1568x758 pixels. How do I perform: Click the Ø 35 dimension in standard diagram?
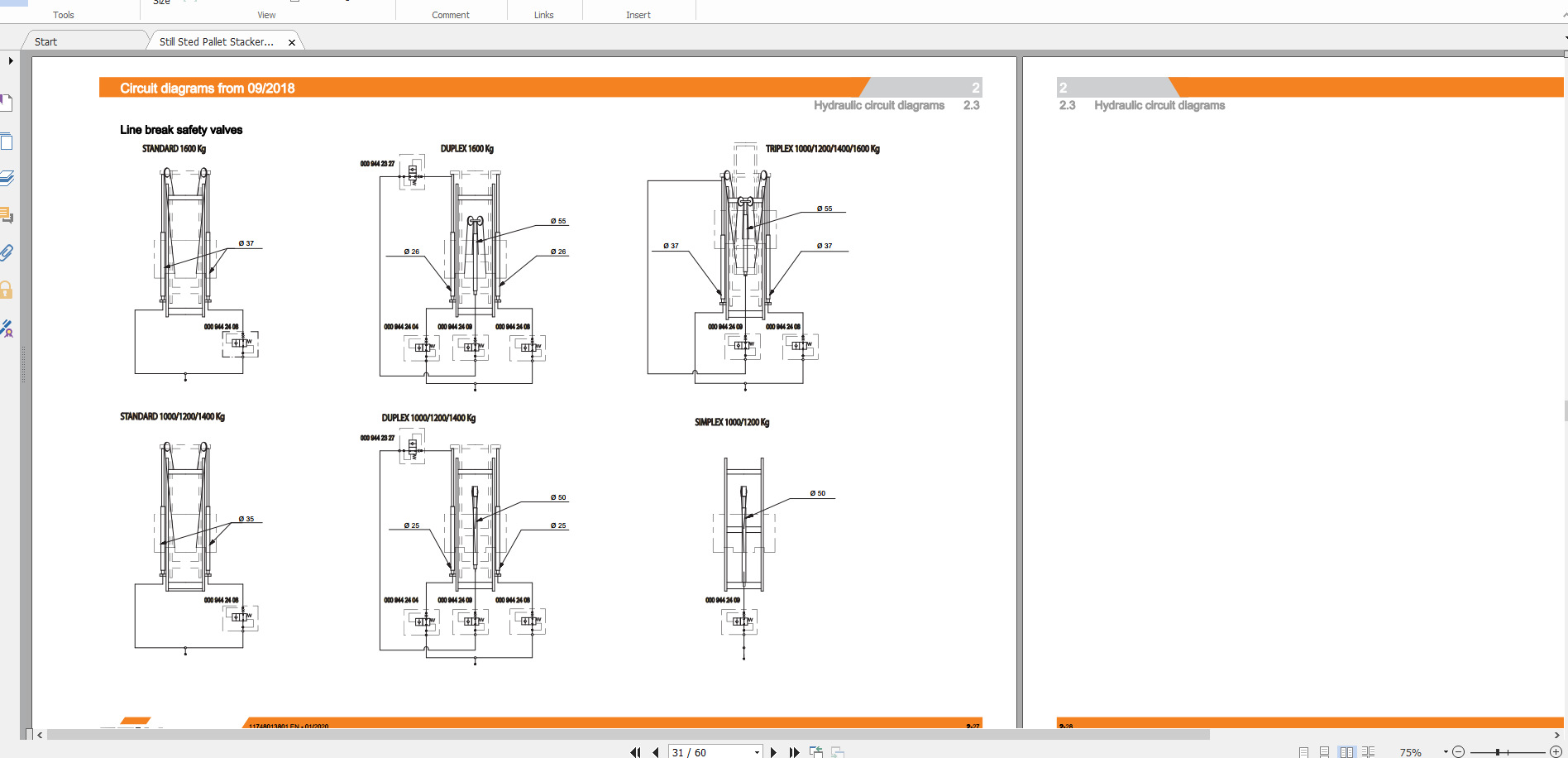click(x=246, y=519)
